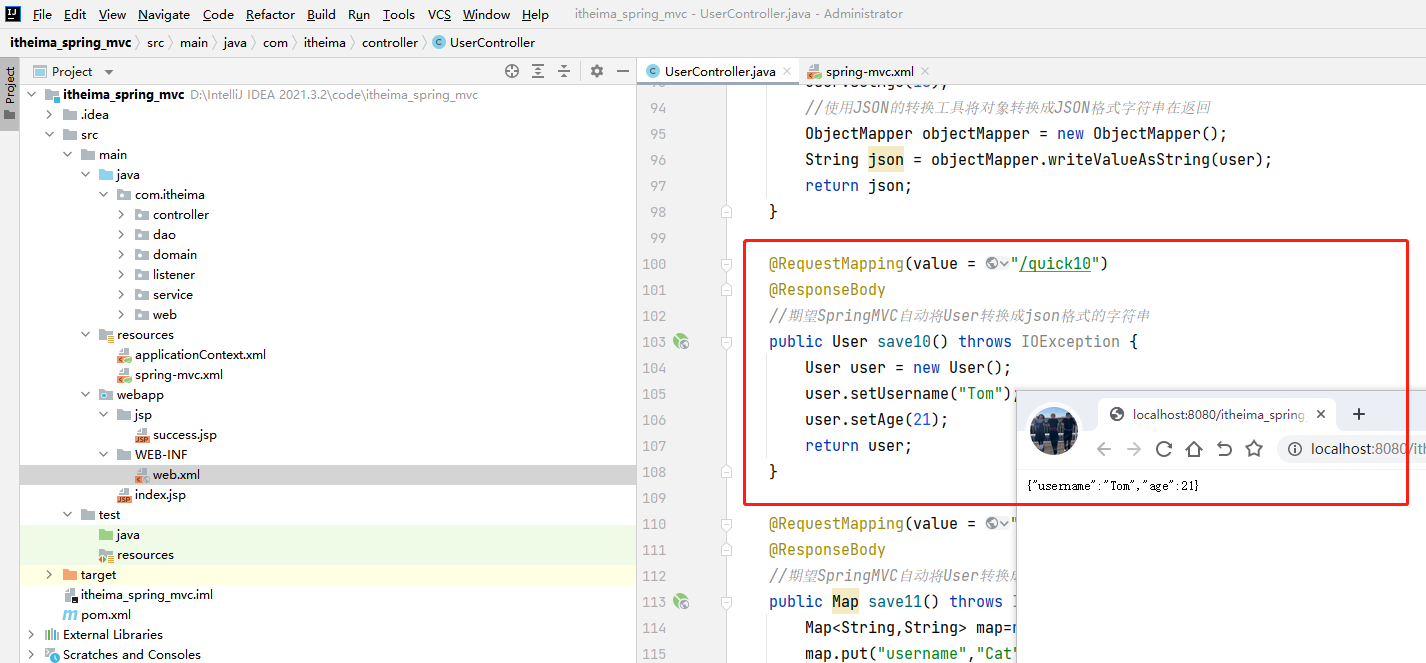This screenshot has width=1426, height=663.
Task: Click browser profile avatar picture
Action: (x=1054, y=431)
